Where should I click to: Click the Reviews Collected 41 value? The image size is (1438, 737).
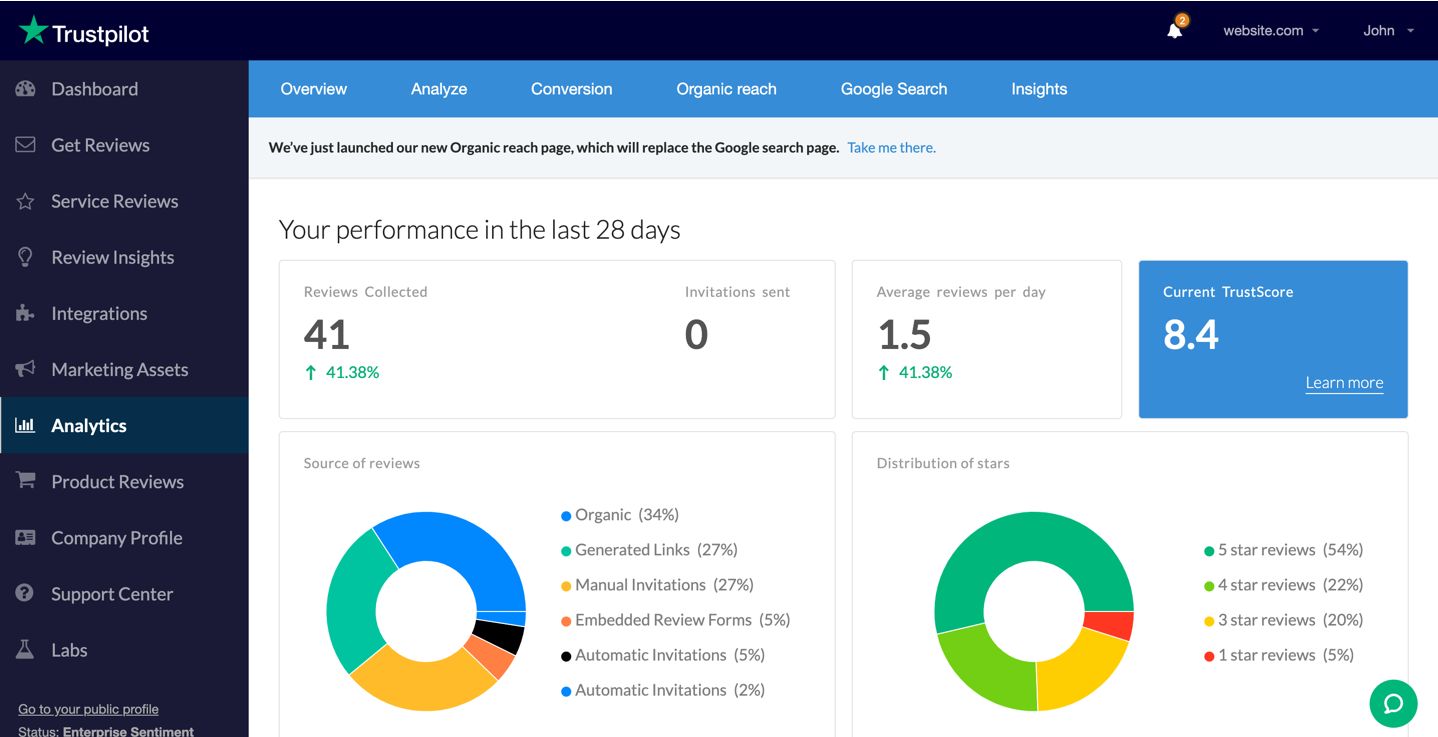coord(327,334)
